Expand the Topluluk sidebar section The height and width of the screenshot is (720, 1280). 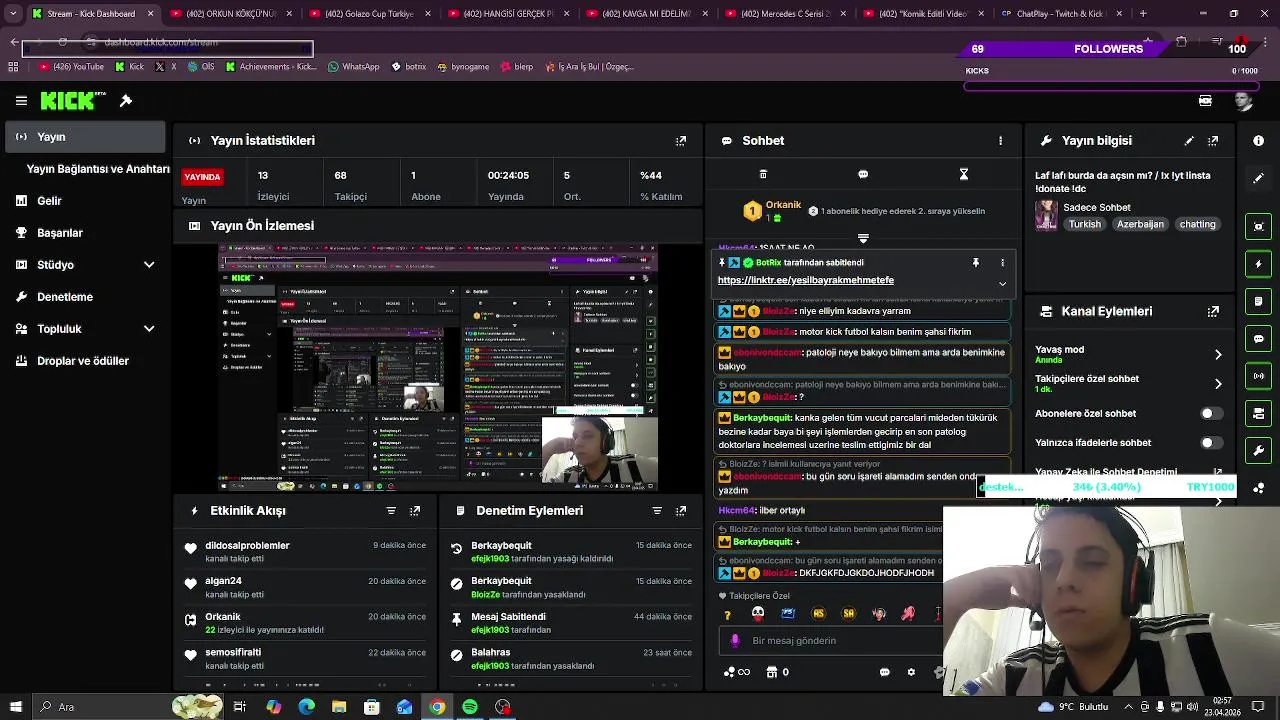pos(149,329)
